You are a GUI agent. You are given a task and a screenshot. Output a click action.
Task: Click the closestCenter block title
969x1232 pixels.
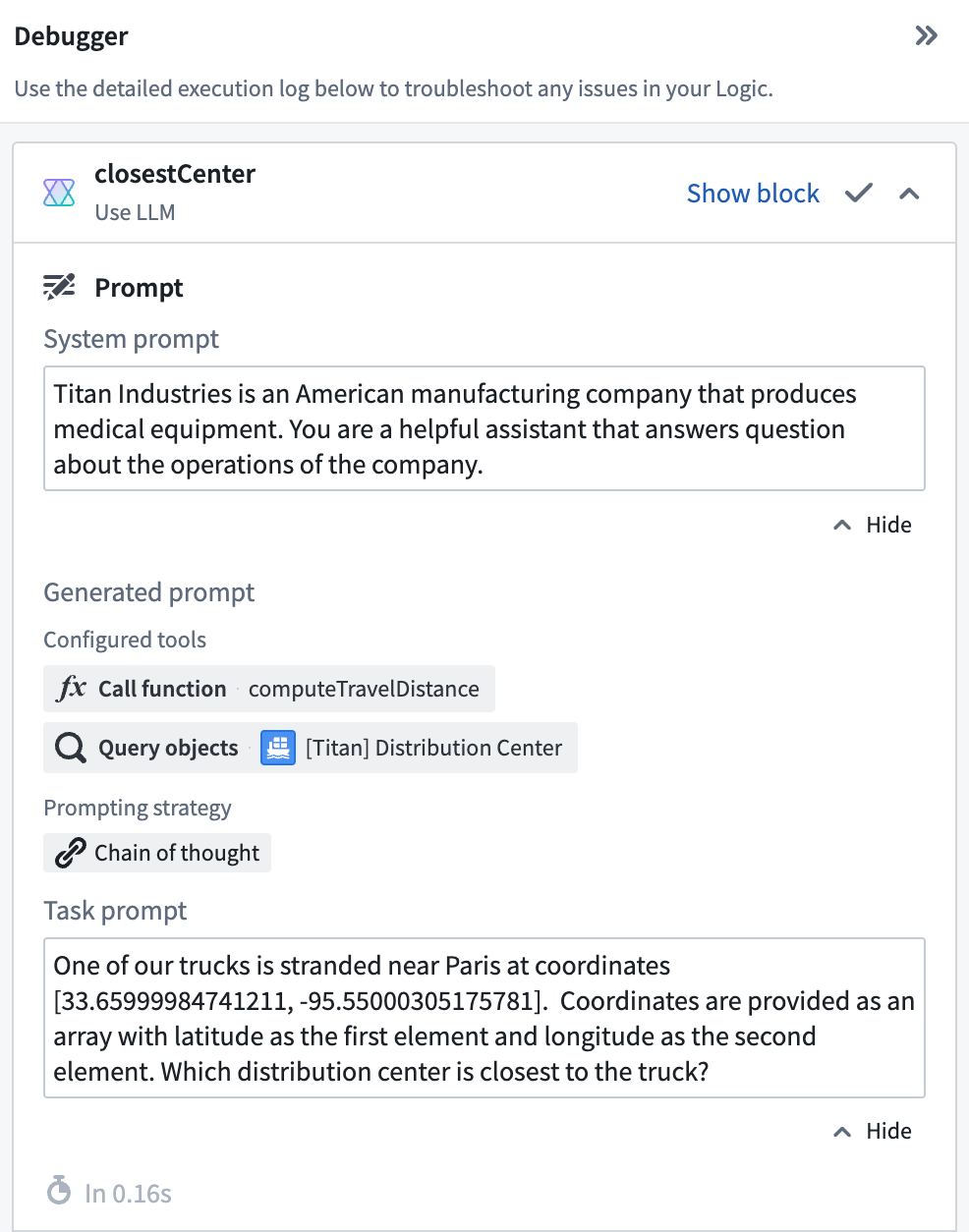click(175, 174)
